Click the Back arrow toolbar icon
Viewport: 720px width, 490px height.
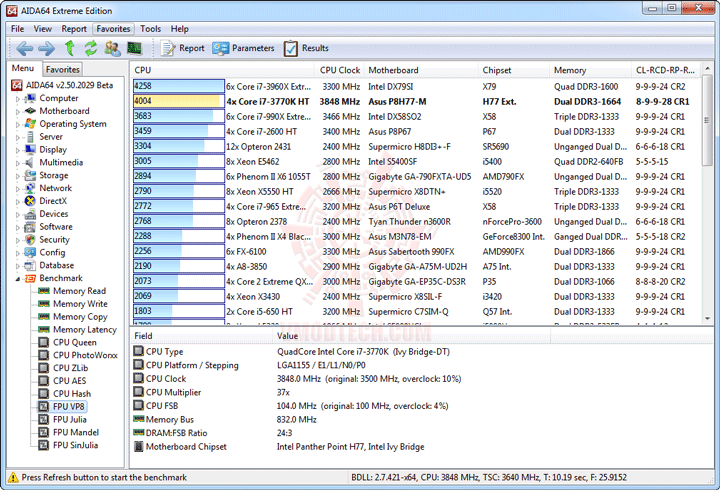click(x=24, y=48)
